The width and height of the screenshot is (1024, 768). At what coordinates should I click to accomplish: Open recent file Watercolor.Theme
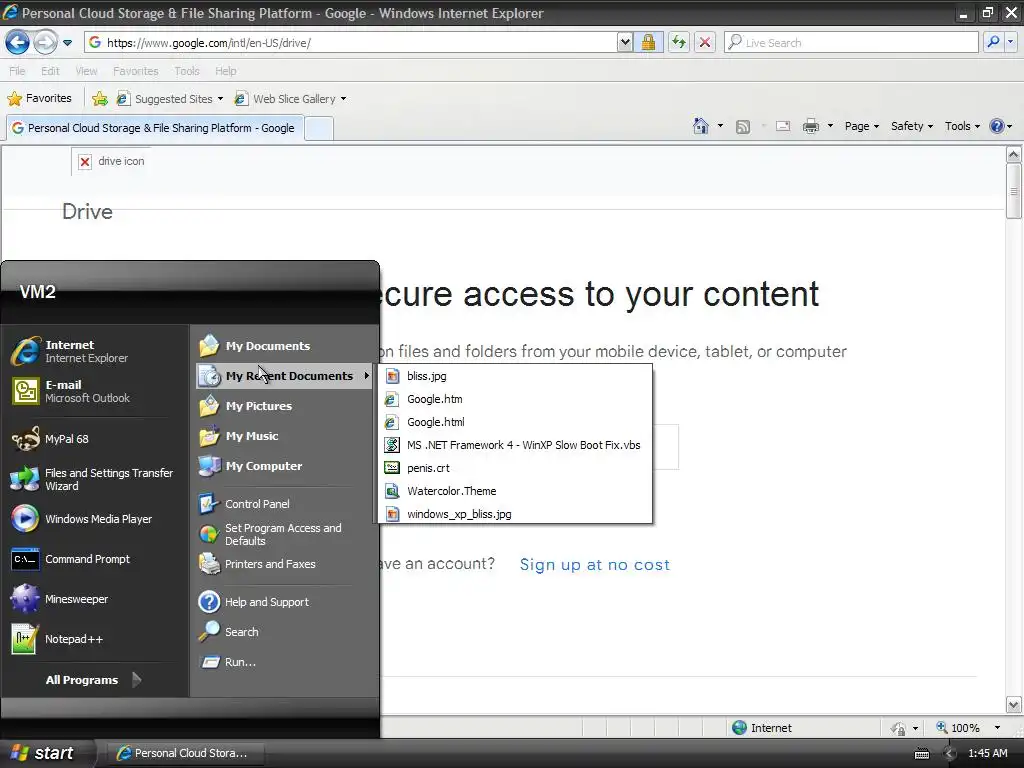click(515, 490)
